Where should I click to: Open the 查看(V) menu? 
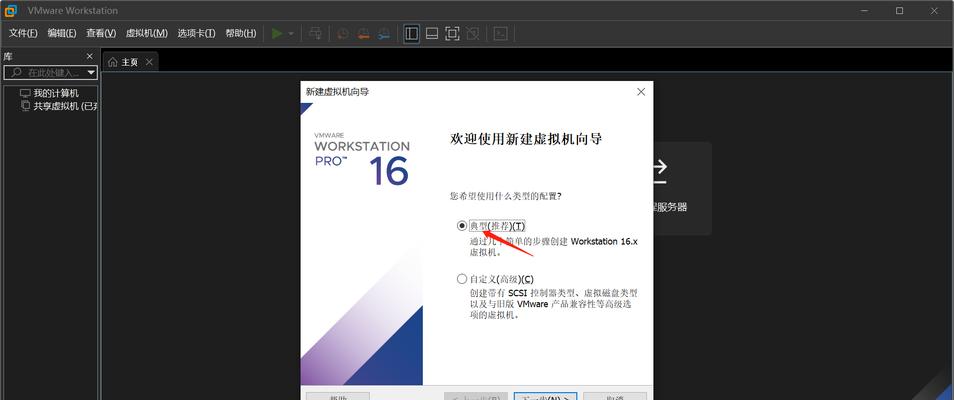click(x=101, y=33)
